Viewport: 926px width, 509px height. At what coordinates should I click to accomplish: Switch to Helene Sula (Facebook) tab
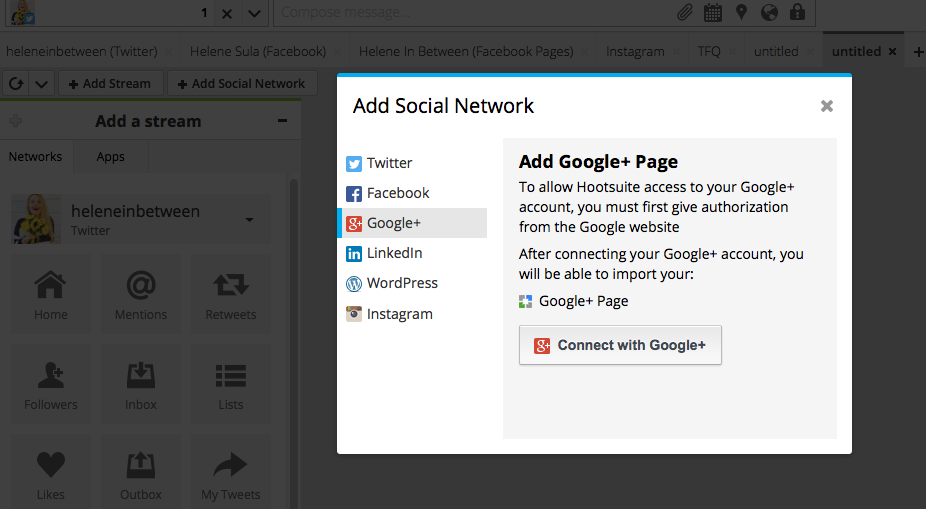pos(258,51)
